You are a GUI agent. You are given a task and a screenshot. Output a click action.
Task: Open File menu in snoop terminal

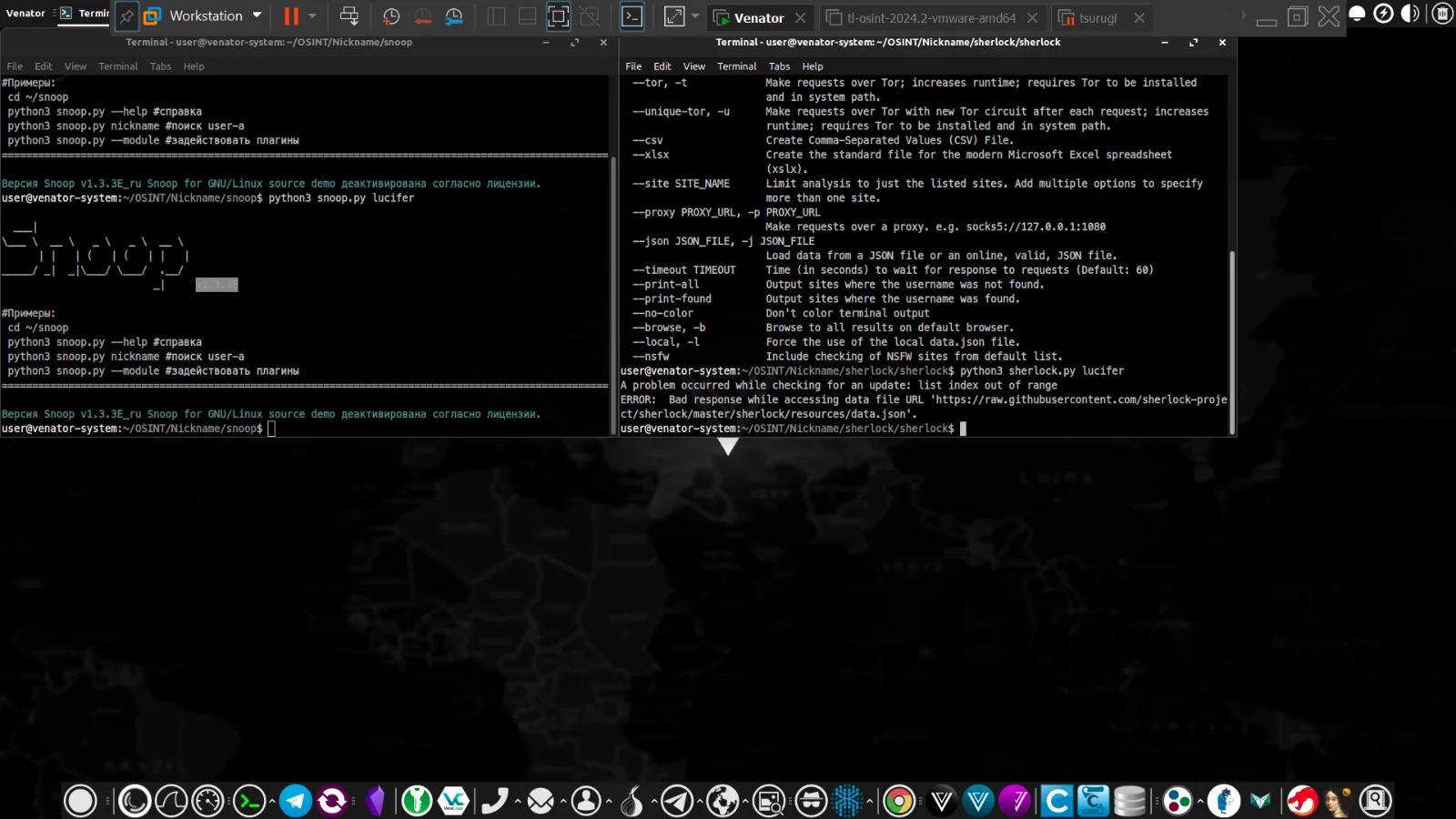15,66
